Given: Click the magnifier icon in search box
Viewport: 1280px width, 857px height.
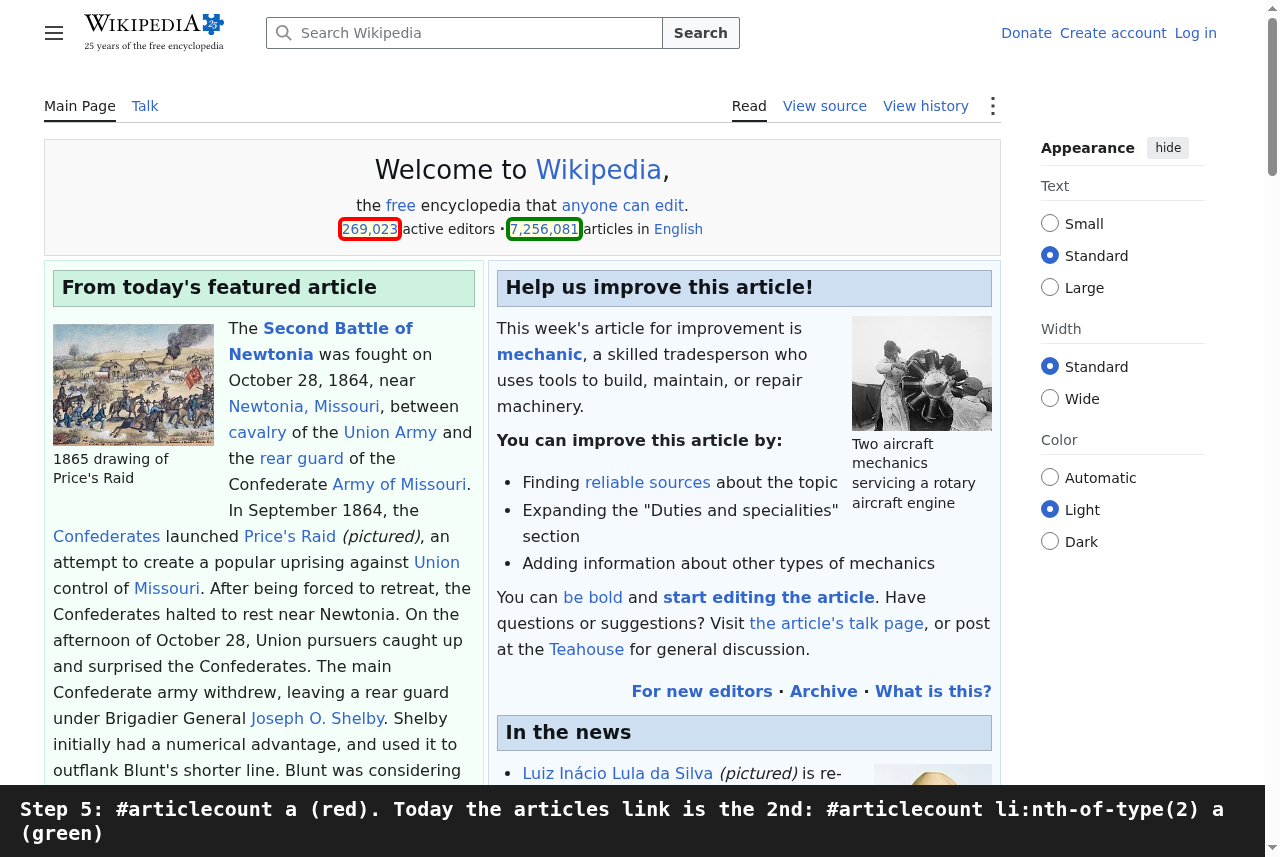Looking at the screenshot, I should point(284,33).
